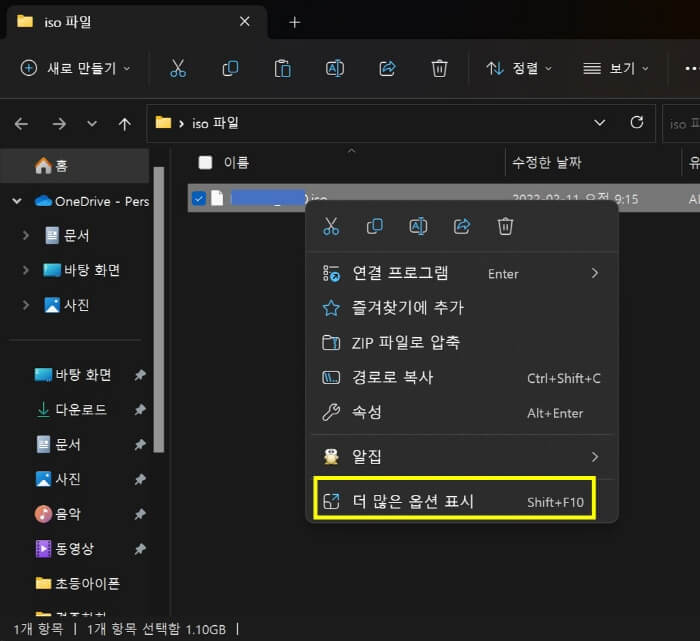Click the context menu Share icon
Screen dimensions: 700x641
[462, 226]
